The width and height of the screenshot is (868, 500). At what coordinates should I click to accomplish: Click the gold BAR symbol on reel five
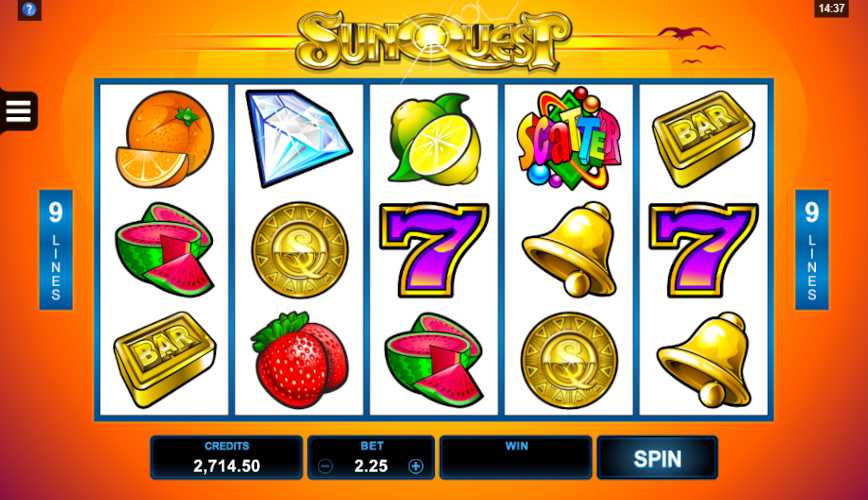click(x=704, y=138)
